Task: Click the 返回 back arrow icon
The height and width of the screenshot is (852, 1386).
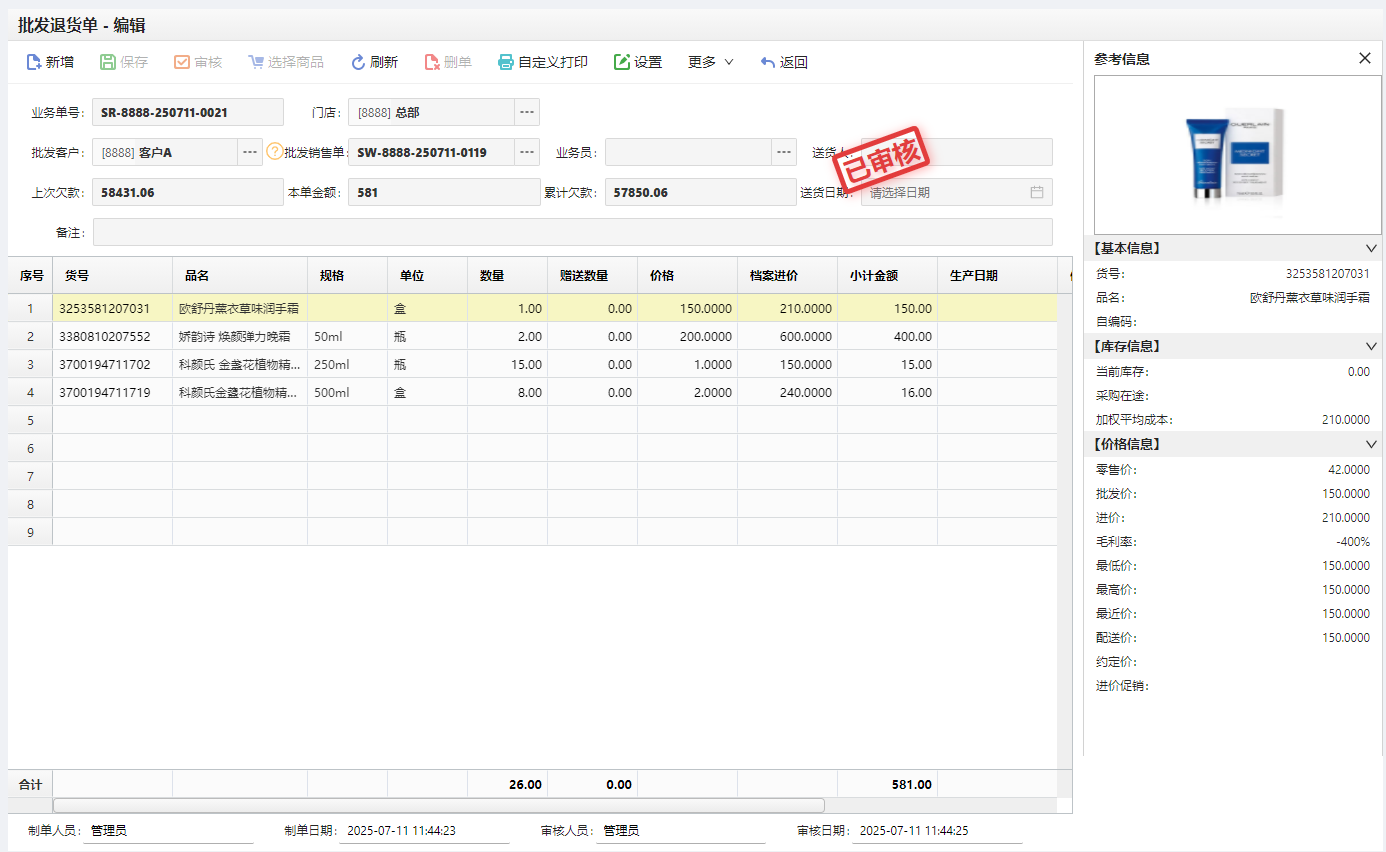Action: point(768,62)
